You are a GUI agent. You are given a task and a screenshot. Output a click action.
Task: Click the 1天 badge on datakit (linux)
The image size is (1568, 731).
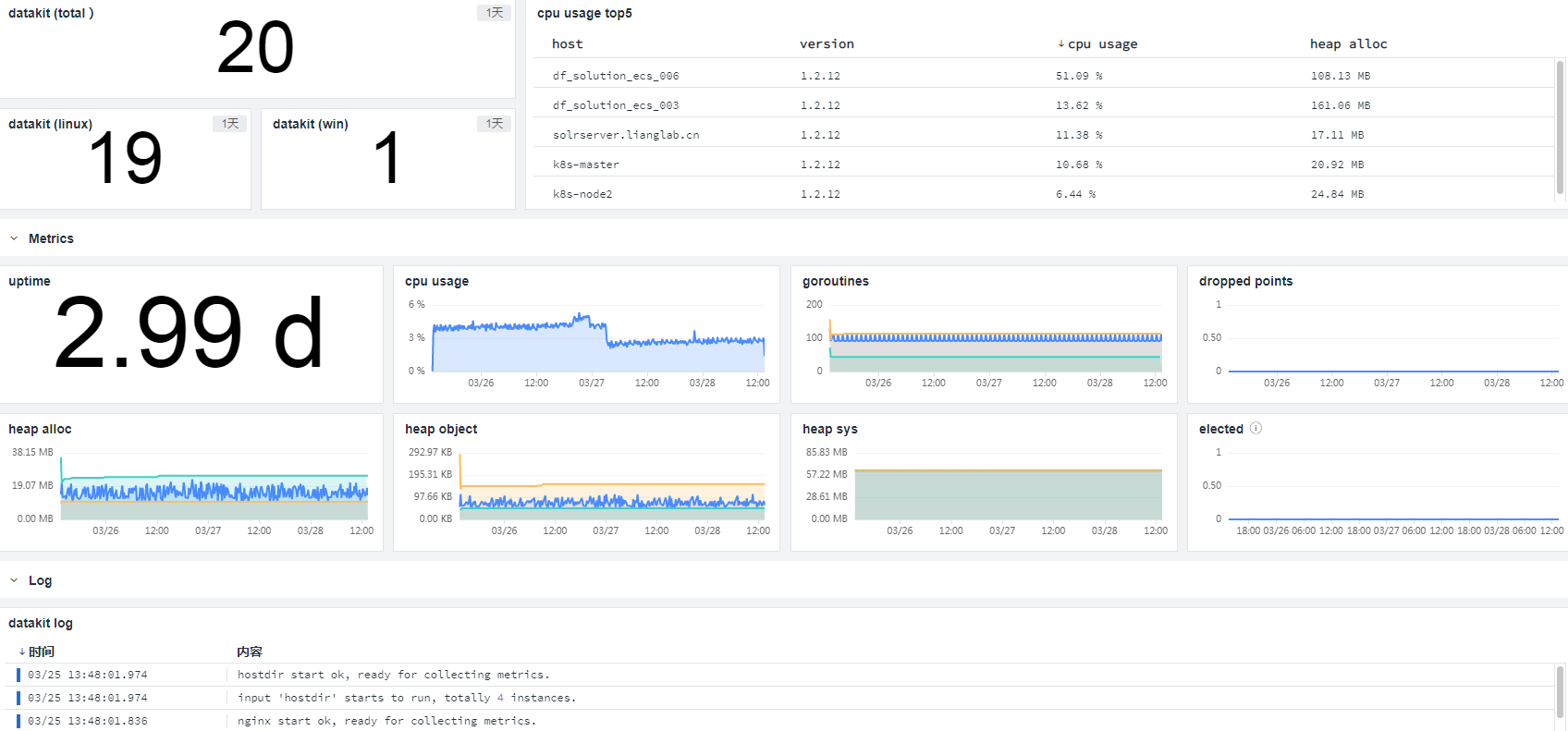230,124
